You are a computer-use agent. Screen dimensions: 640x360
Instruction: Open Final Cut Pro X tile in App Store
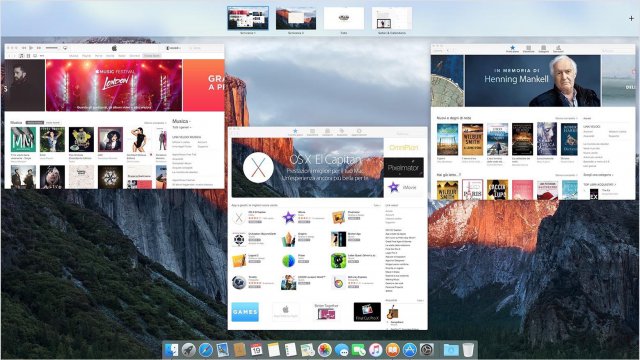(367, 312)
